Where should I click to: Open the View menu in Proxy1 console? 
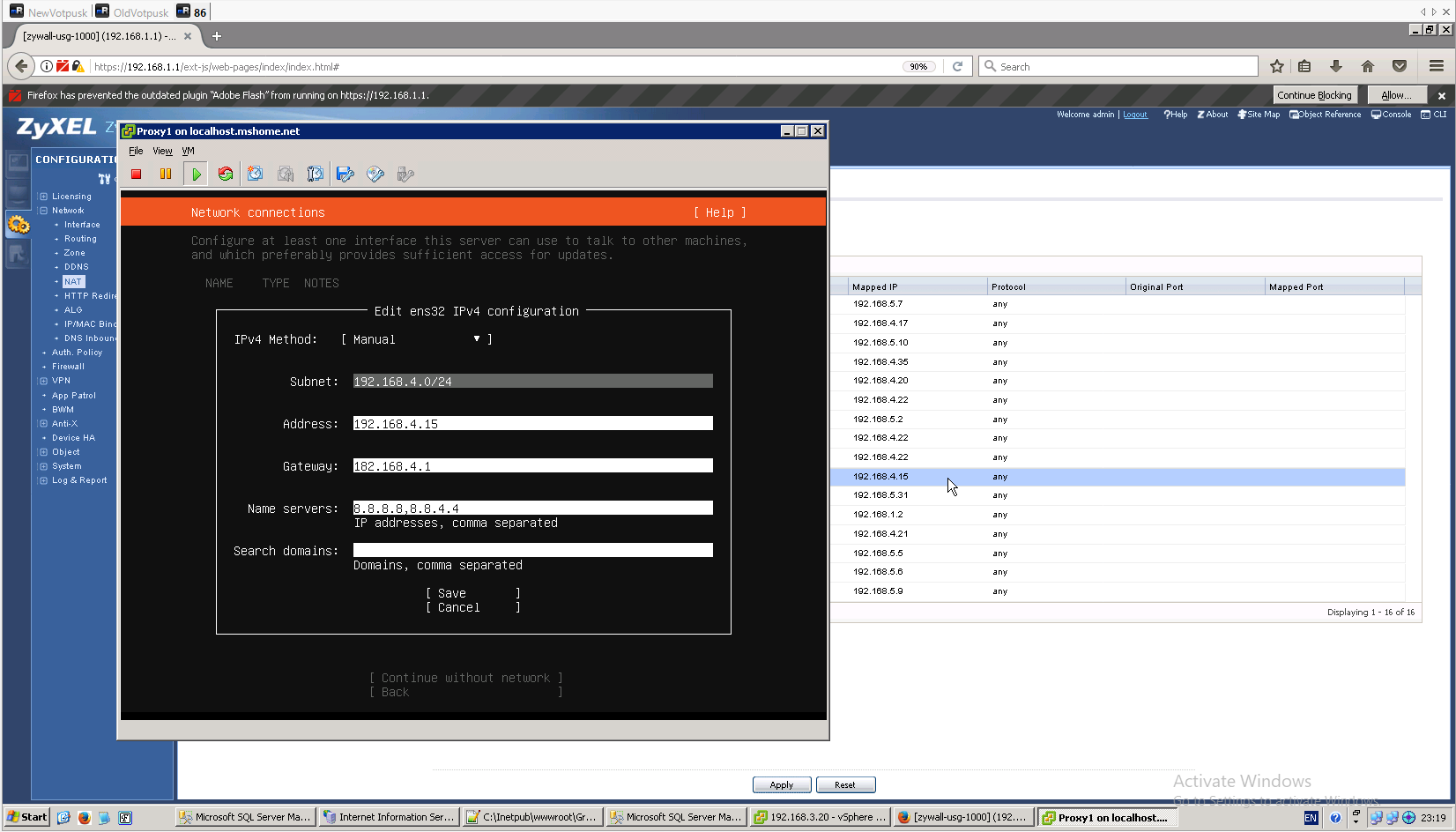click(163, 151)
